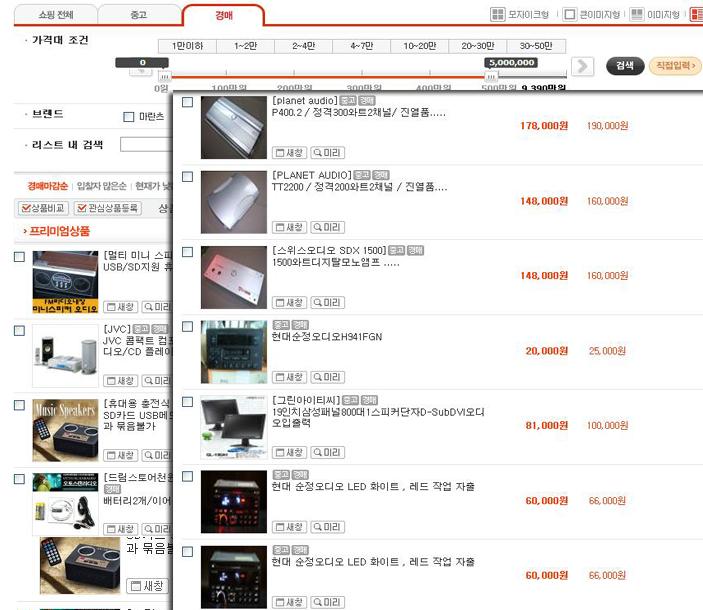Check the box for the P400.2 planet audio item

click(187, 102)
